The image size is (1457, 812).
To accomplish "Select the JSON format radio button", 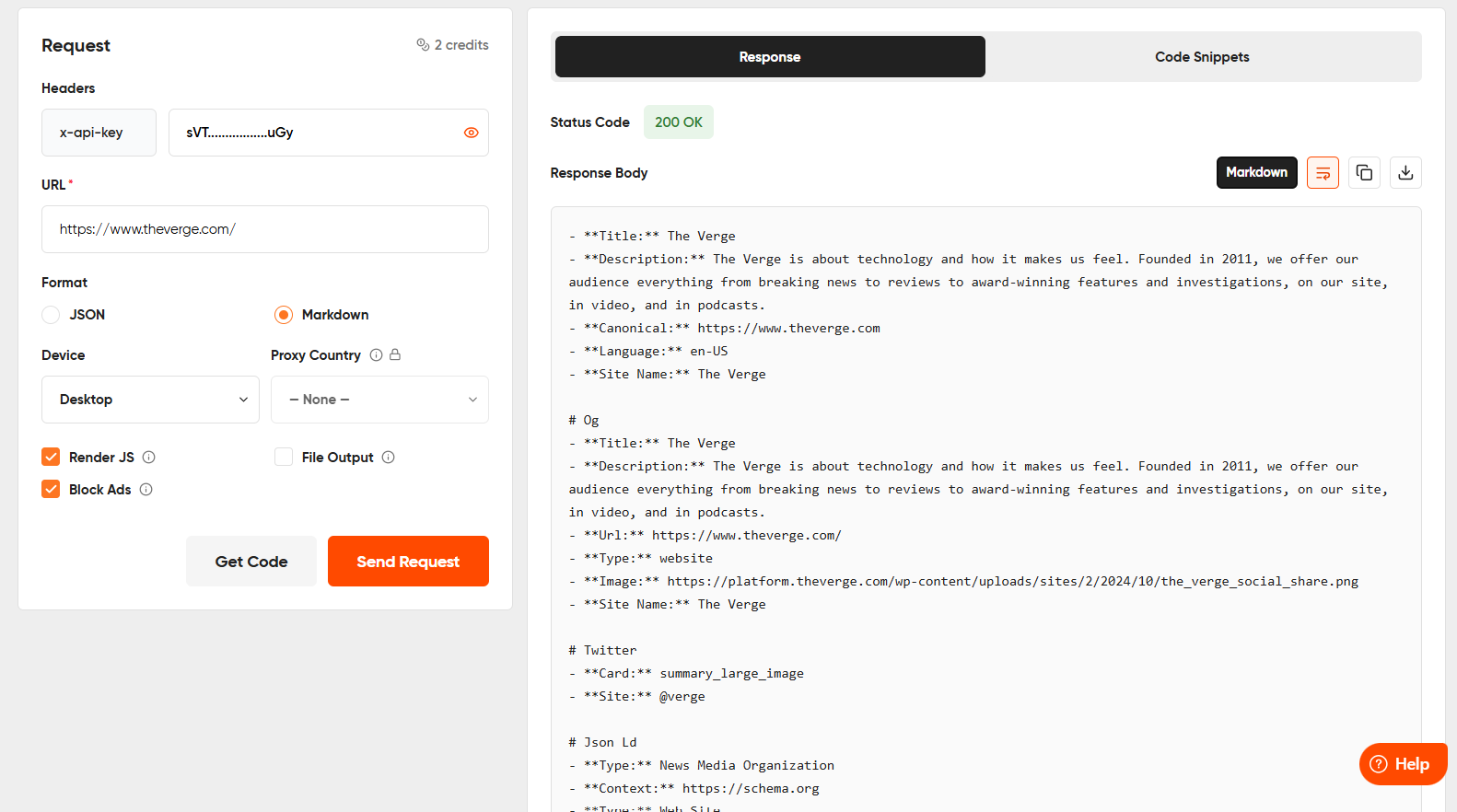I will [51, 315].
